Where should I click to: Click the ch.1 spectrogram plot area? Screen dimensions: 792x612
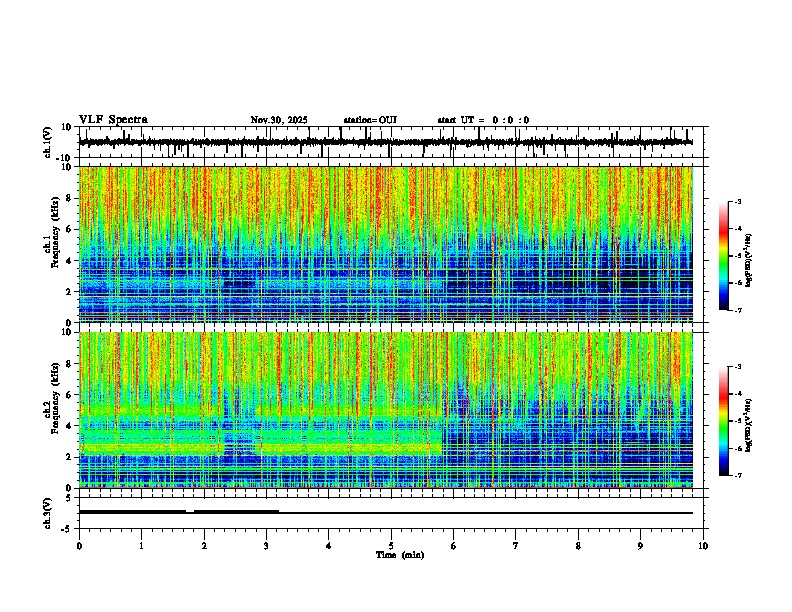(x=386, y=244)
